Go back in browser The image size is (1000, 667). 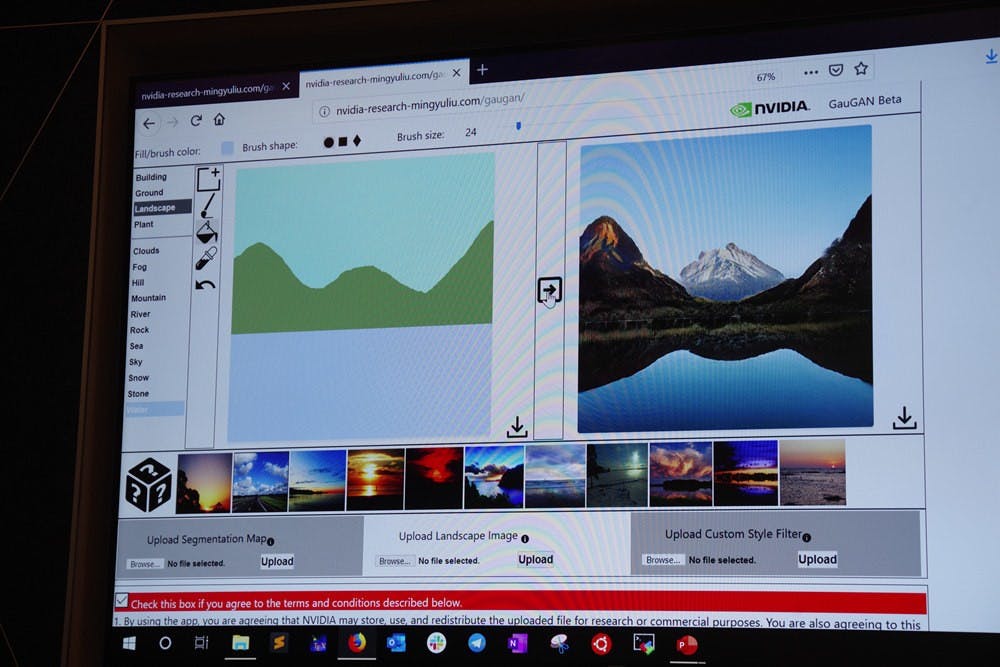coord(149,124)
